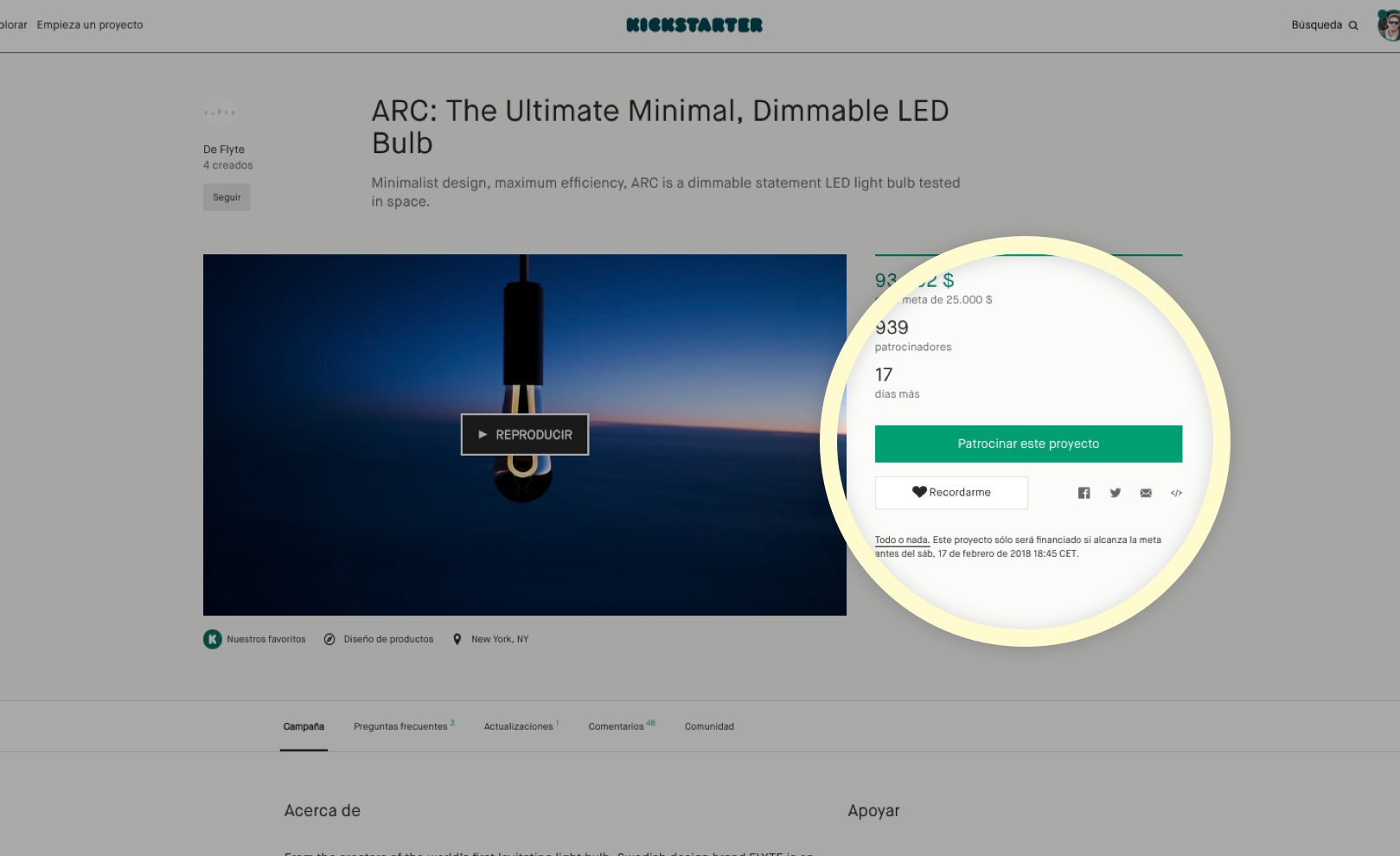Share project on Facebook icon

tap(1084, 493)
